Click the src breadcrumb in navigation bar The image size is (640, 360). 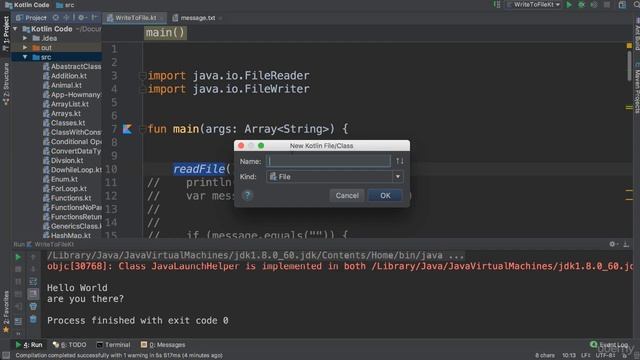tap(65, 5)
